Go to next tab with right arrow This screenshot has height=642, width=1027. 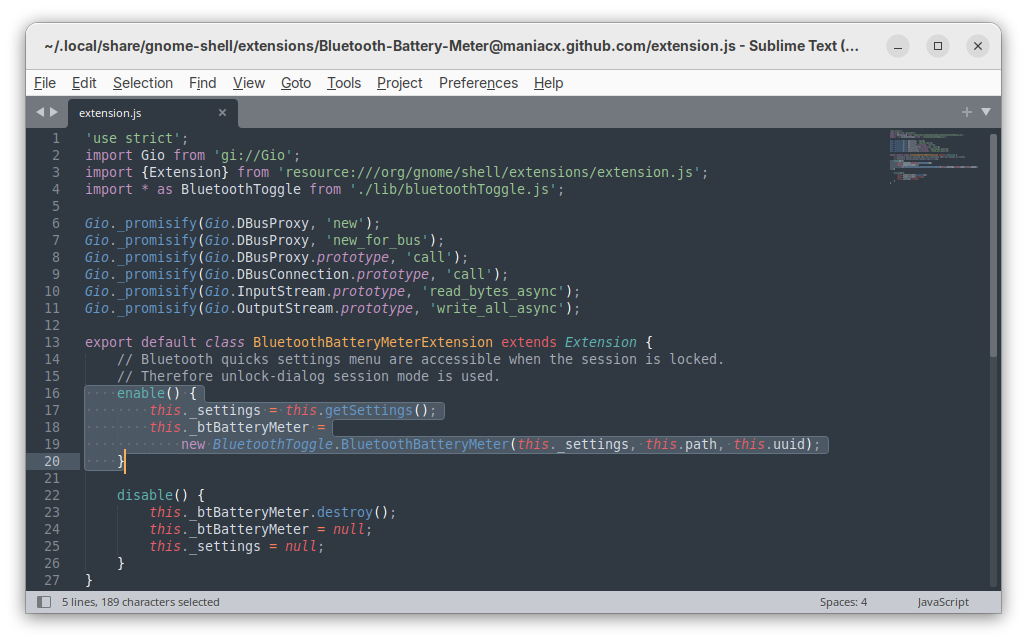click(54, 112)
